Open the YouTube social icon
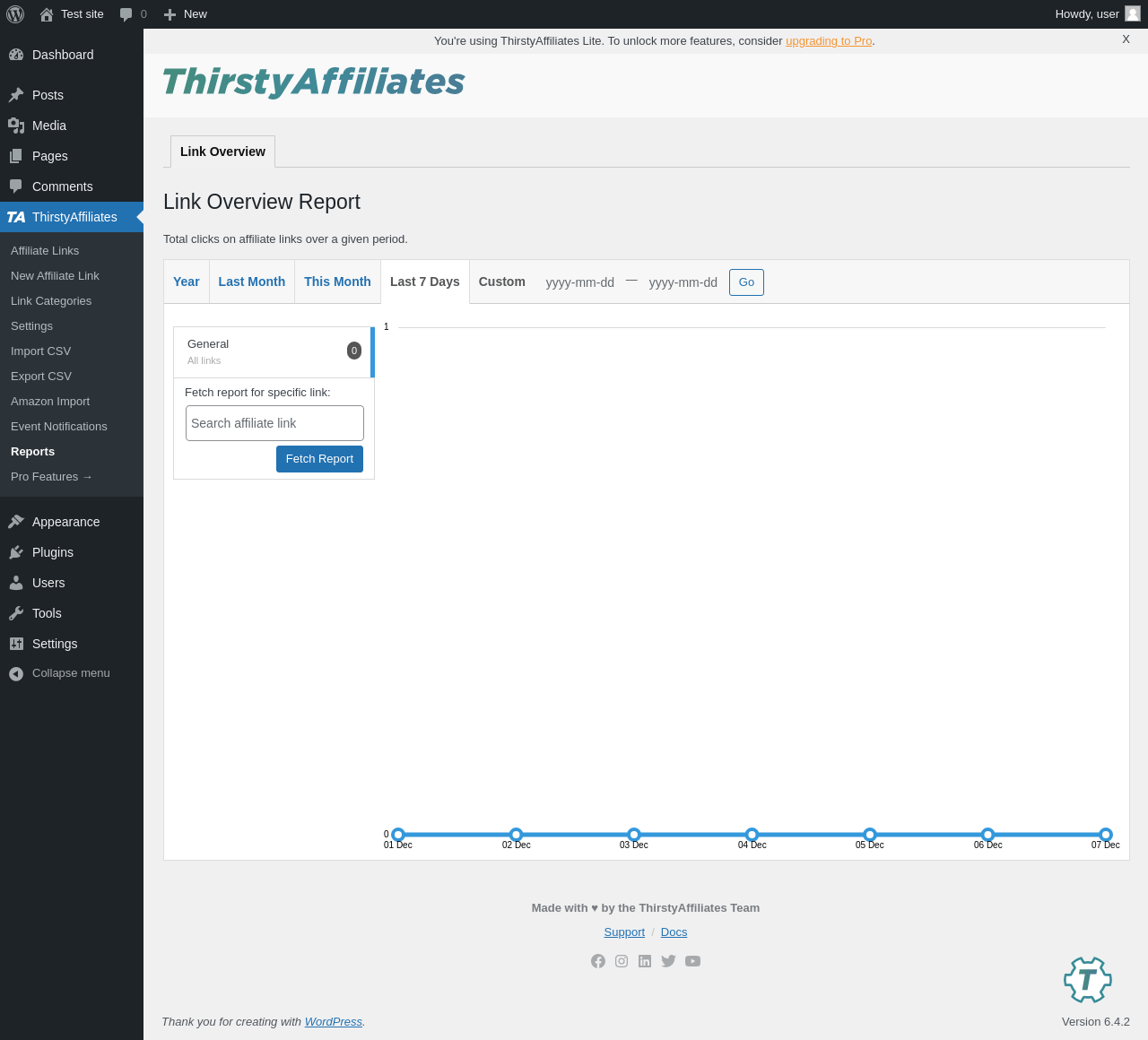The width and height of the screenshot is (1148, 1040). (x=692, y=961)
